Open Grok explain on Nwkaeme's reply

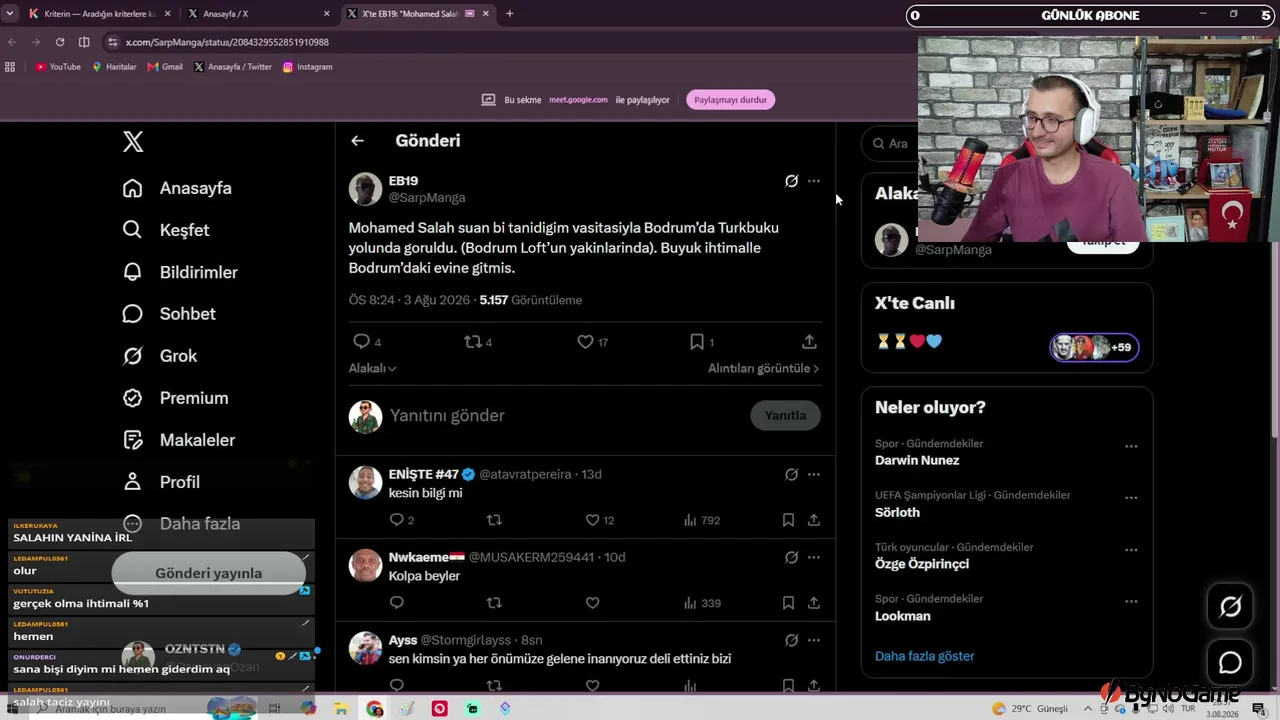[791, 557]
